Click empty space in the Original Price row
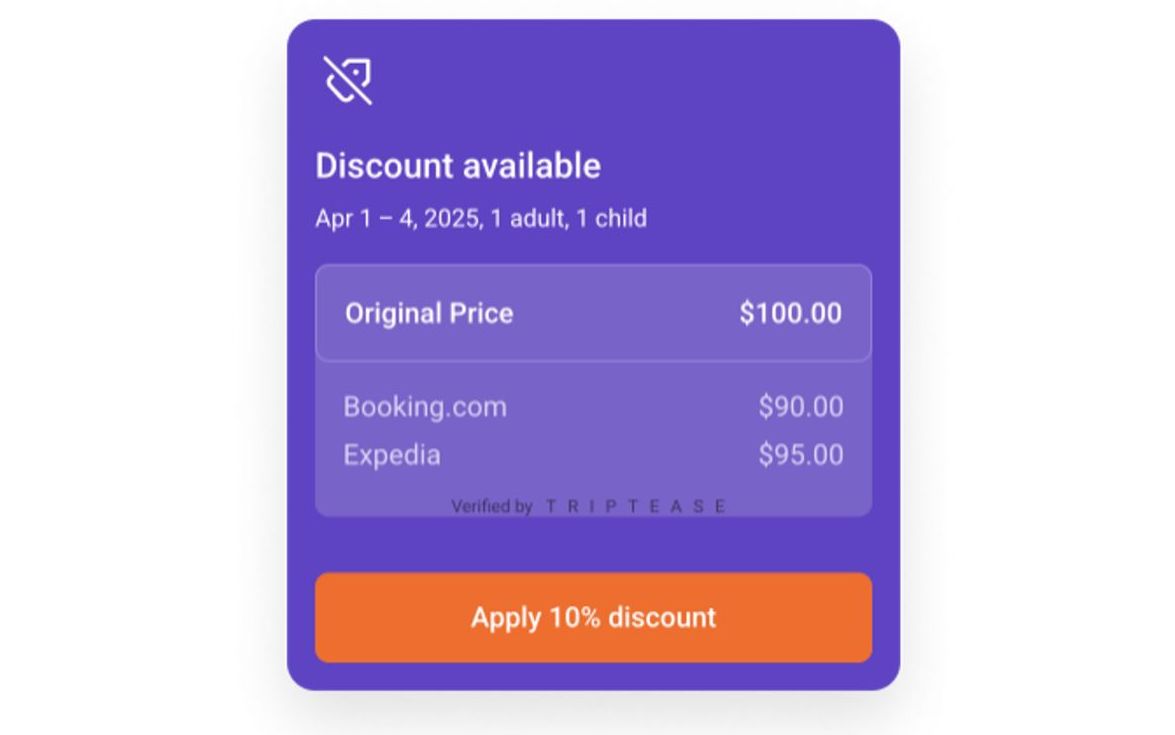The image size is (1175, 735). pyautogui.click(x=625, y=313)
